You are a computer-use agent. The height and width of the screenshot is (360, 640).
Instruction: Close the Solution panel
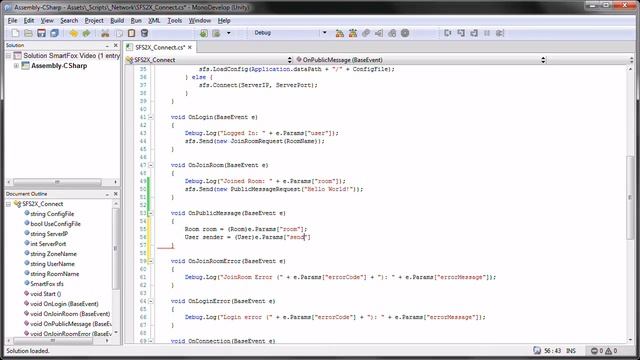[x=116, y=45]
